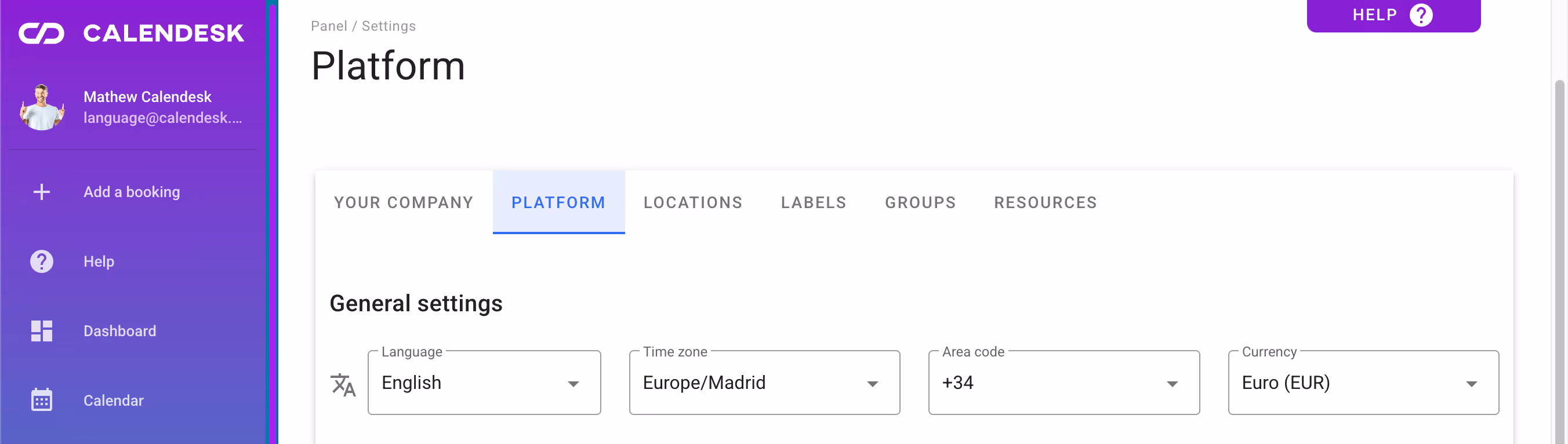Expand the Area code dropdown +34

1064,383
